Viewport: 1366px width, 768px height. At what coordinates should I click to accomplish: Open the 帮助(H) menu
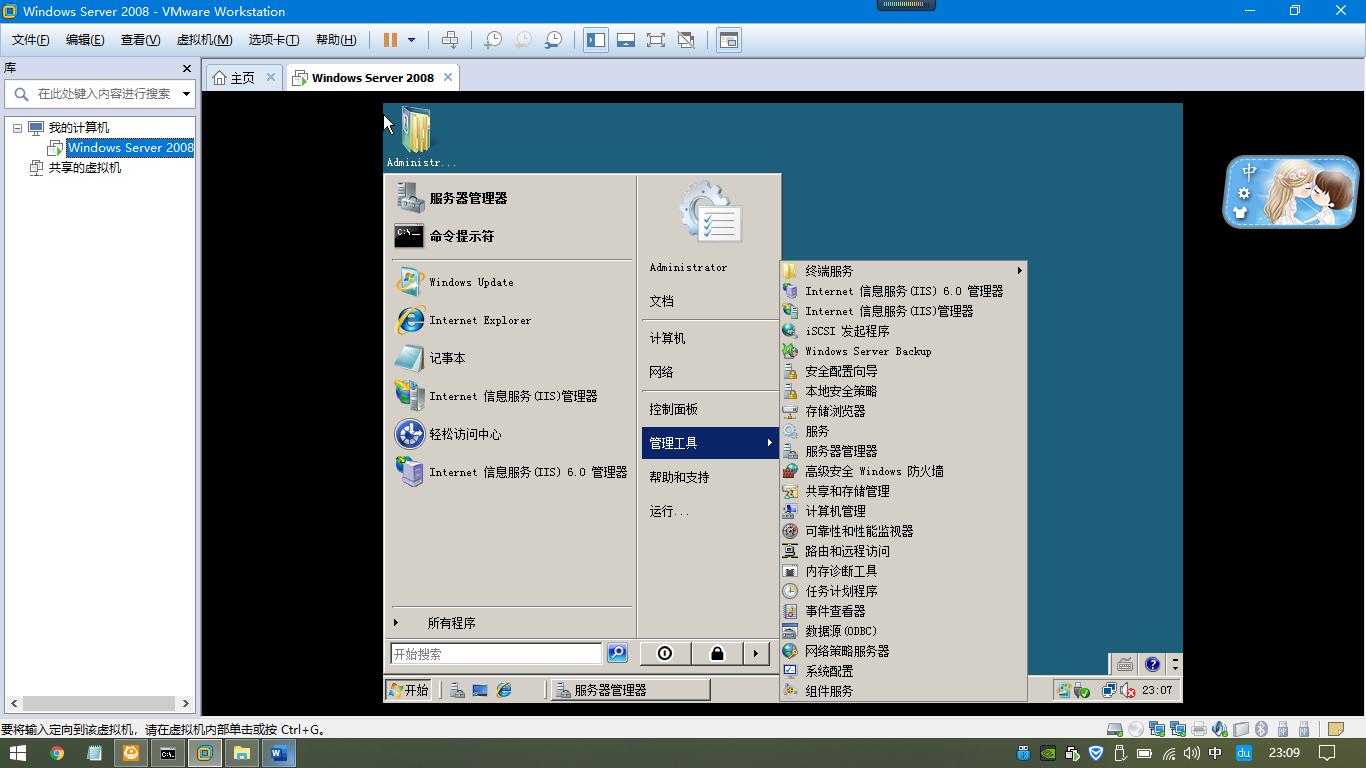pos(336,40)
